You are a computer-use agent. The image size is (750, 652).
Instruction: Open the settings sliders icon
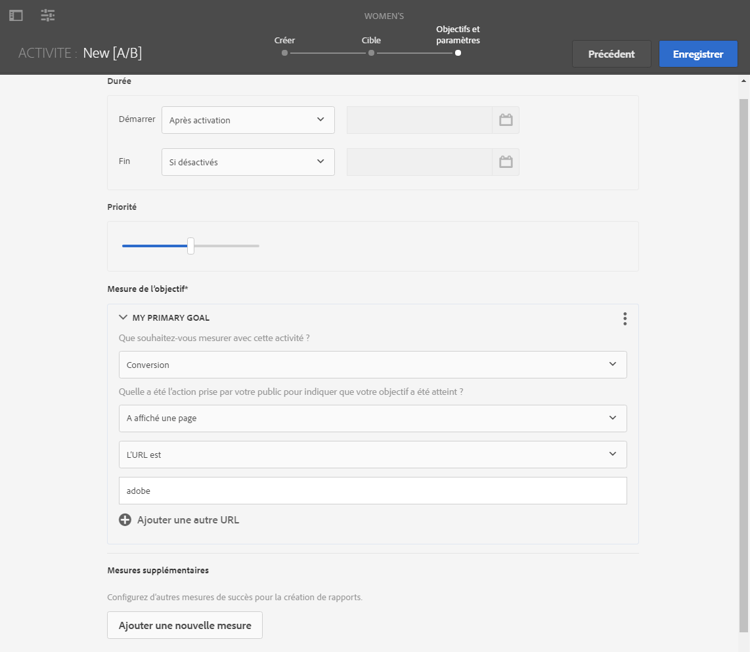pos(48,15)
